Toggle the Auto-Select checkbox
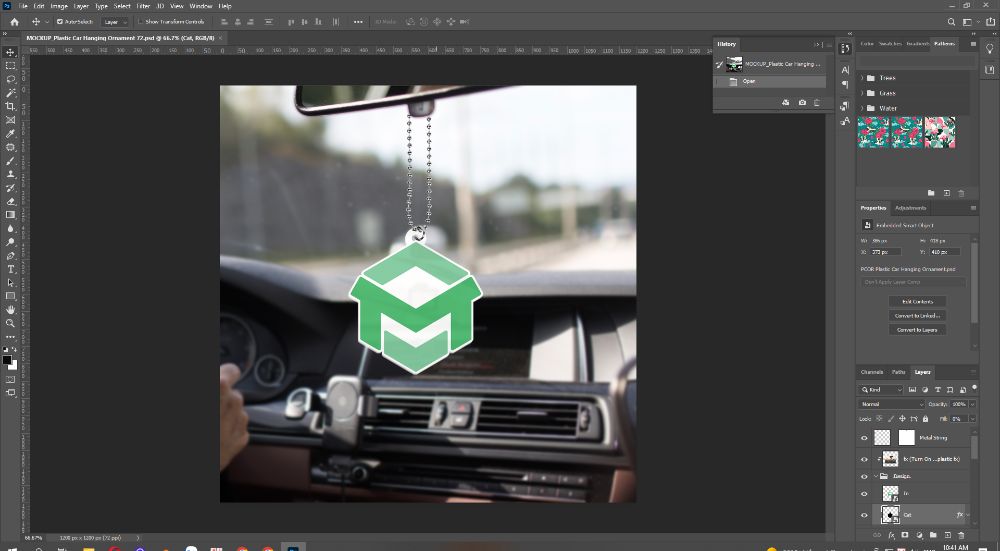1000x551 pixels. (60, 22)
